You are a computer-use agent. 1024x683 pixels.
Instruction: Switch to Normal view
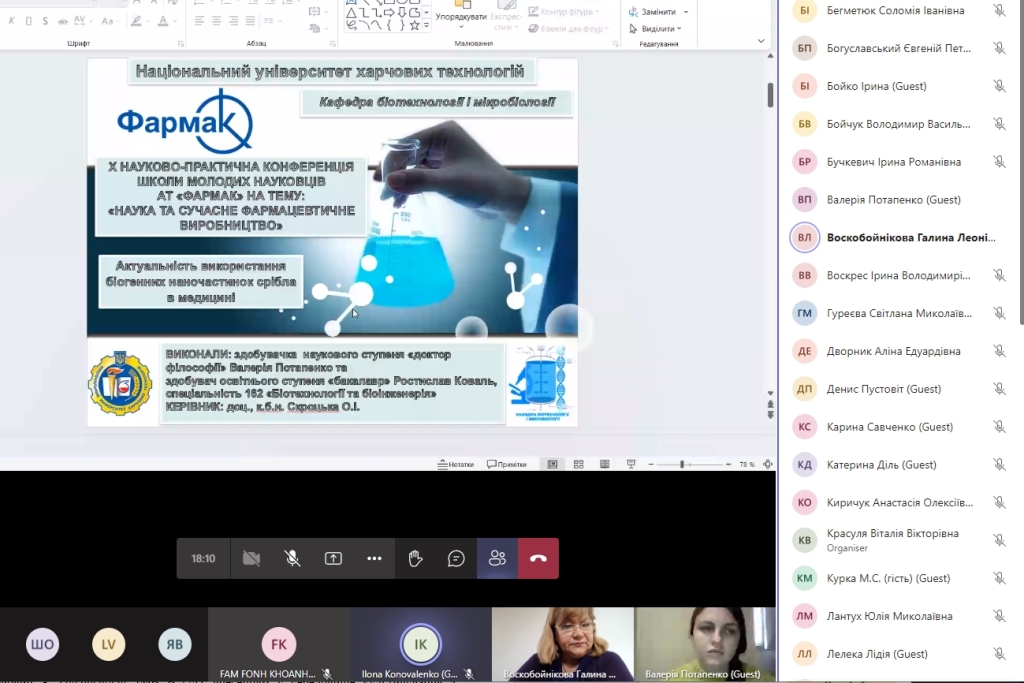(552, 464)
